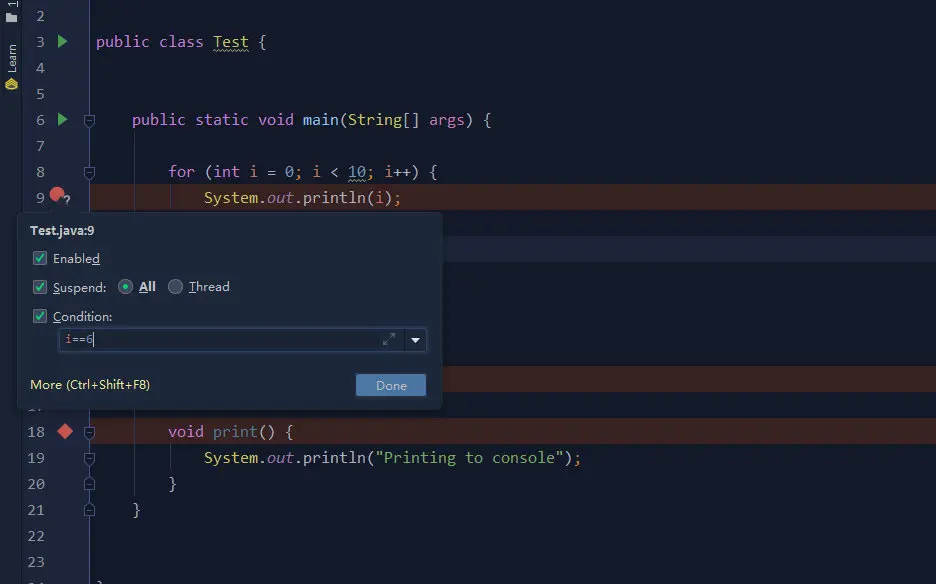This screenshot has height=584, width=936.
Task: Uncheck the Enabled checkbox
Action: click(x=40, y=258)
